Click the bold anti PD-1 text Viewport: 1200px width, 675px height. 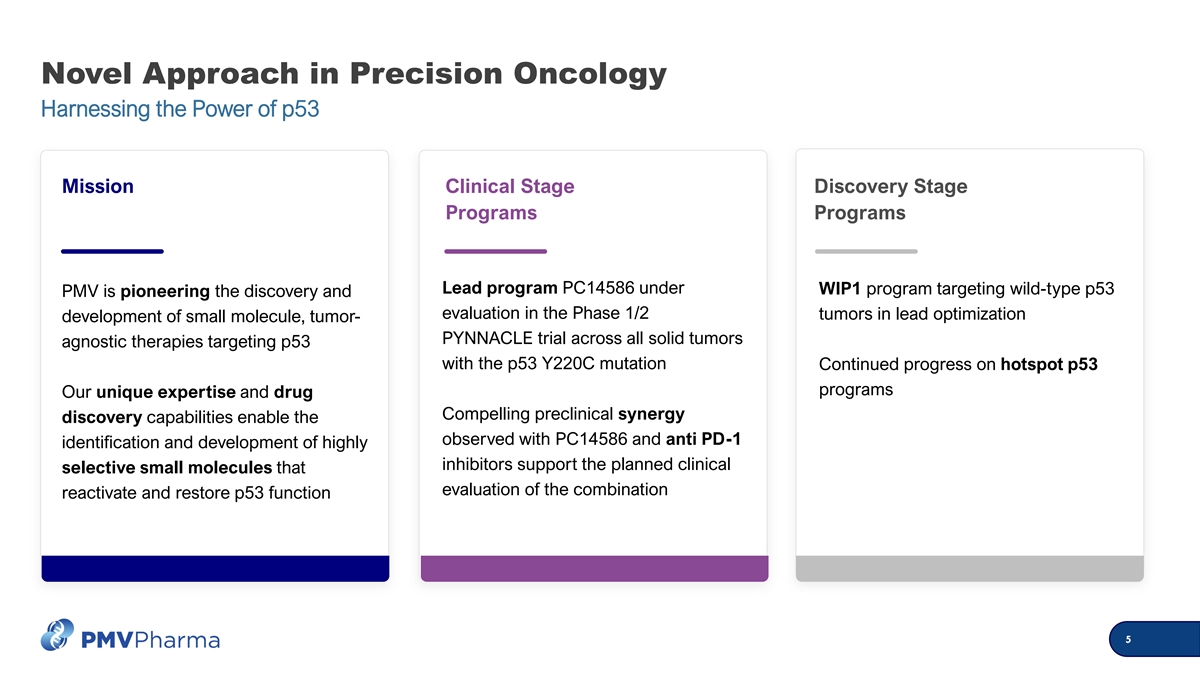click(703, 439)
